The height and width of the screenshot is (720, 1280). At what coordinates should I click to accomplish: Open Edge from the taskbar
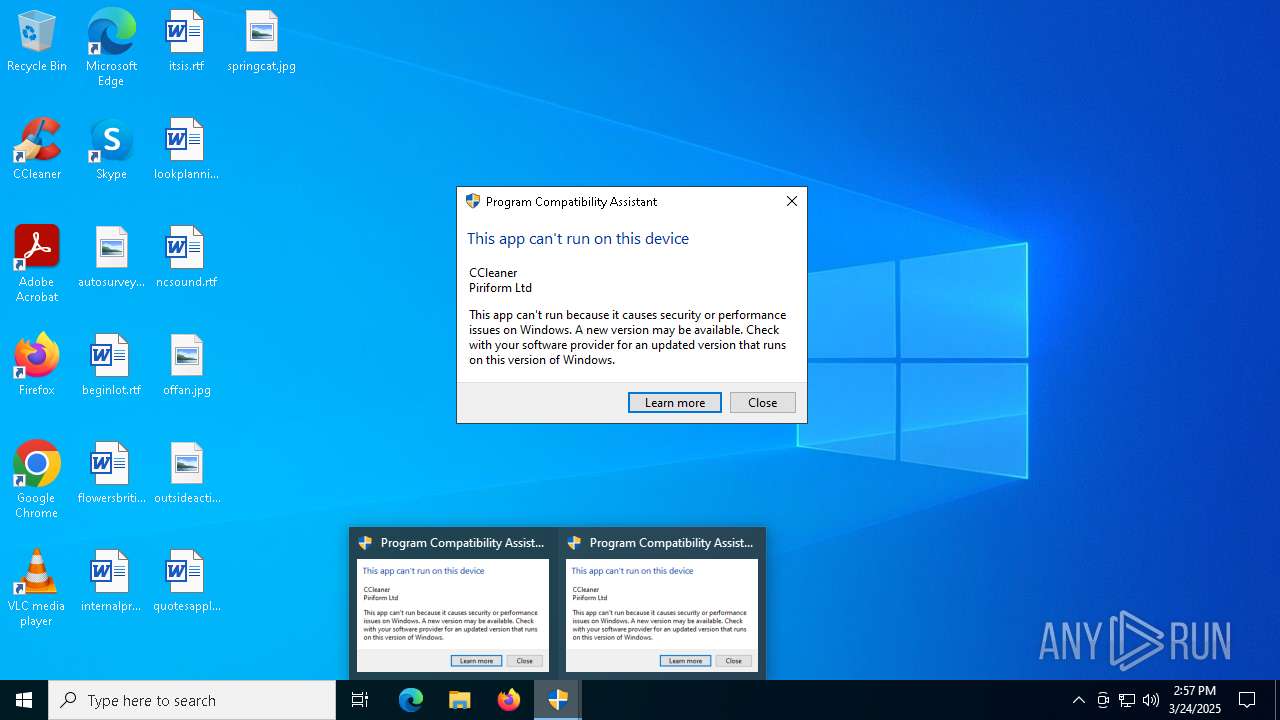(411, 700)
